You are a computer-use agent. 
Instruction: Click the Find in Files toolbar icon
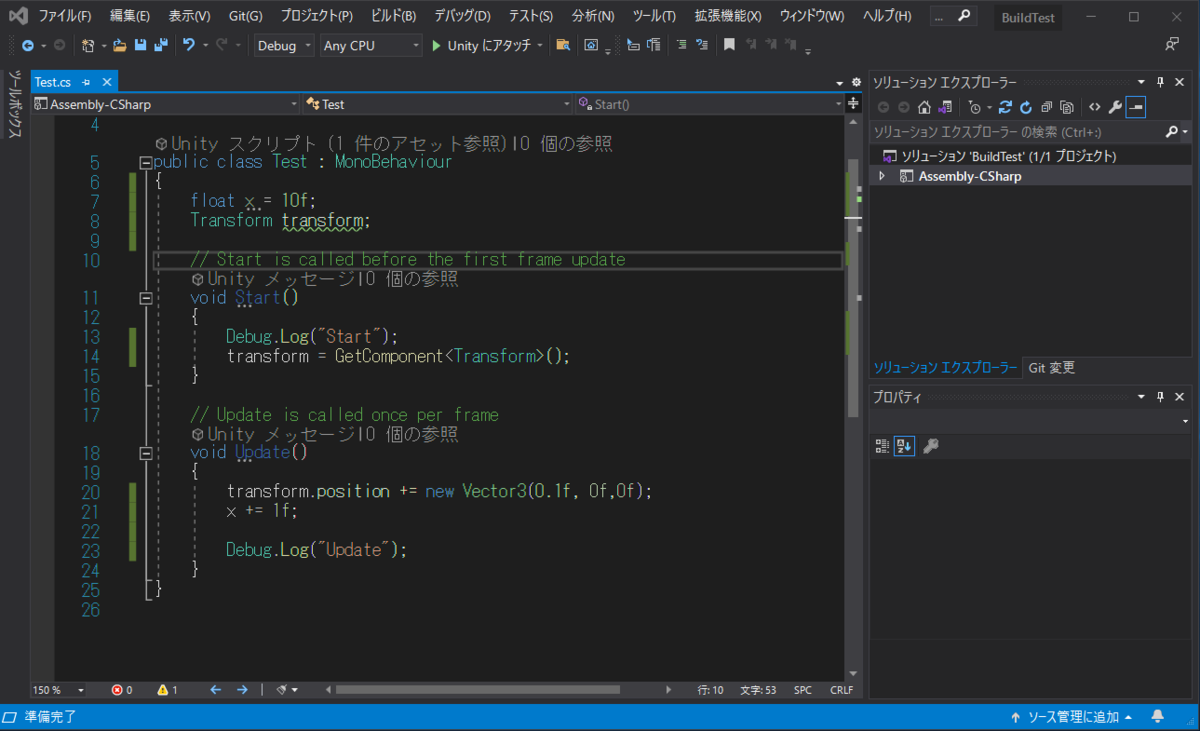click(563, 45)
